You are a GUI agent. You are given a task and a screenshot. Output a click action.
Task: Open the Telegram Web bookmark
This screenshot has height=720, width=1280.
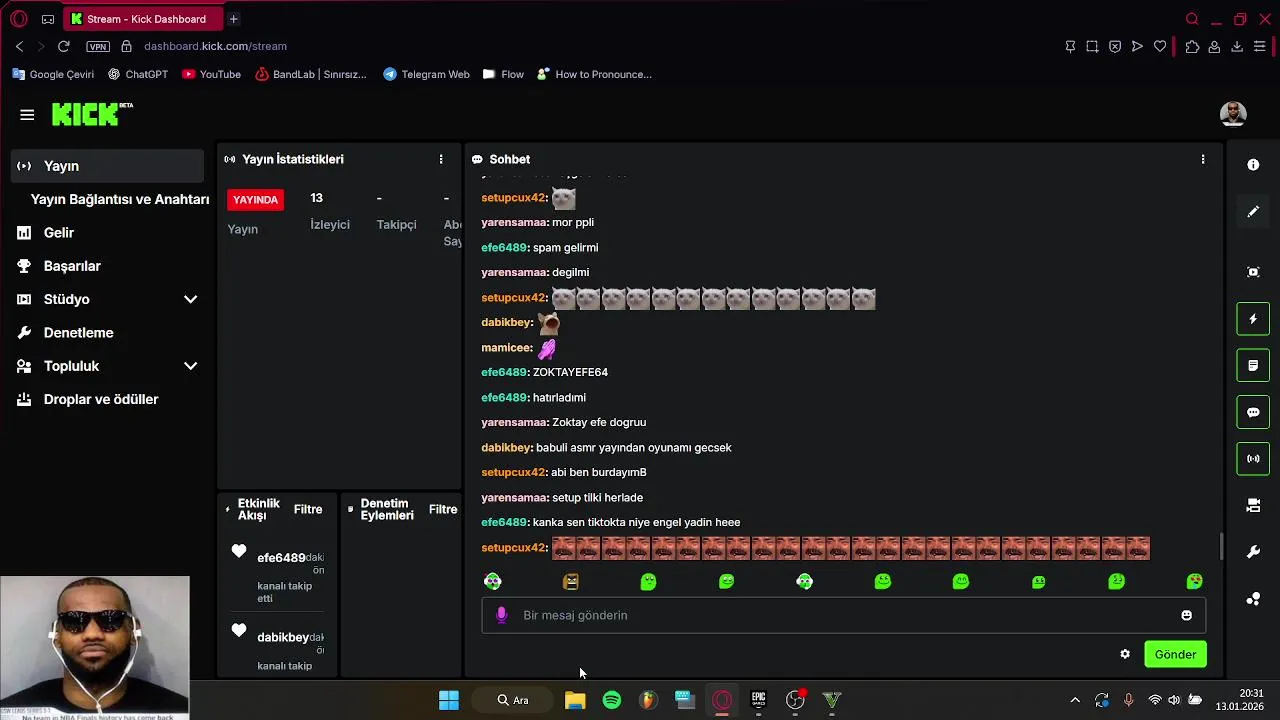tap(426, 74)
